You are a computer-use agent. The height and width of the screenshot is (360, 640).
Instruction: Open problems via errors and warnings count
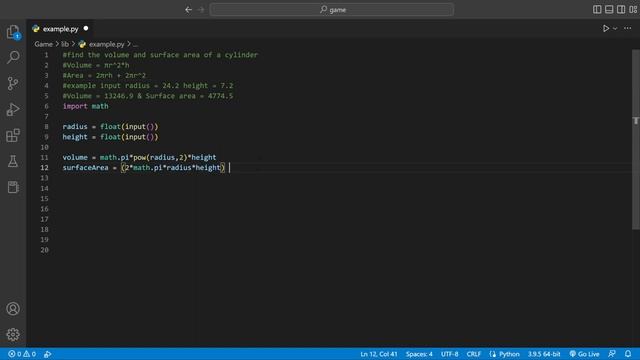click(x=22, y=354)
